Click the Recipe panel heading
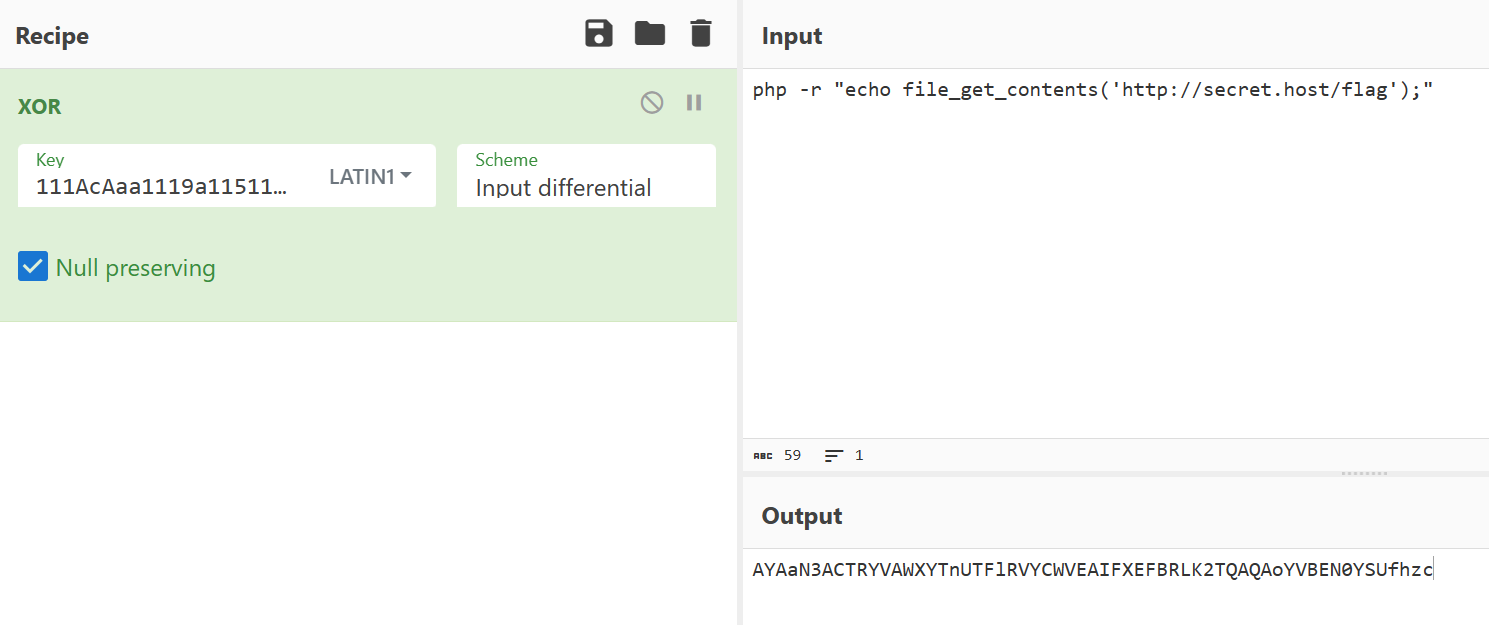Image resolution: width=1489 pixels, height=625 pixels. point(52,36)
